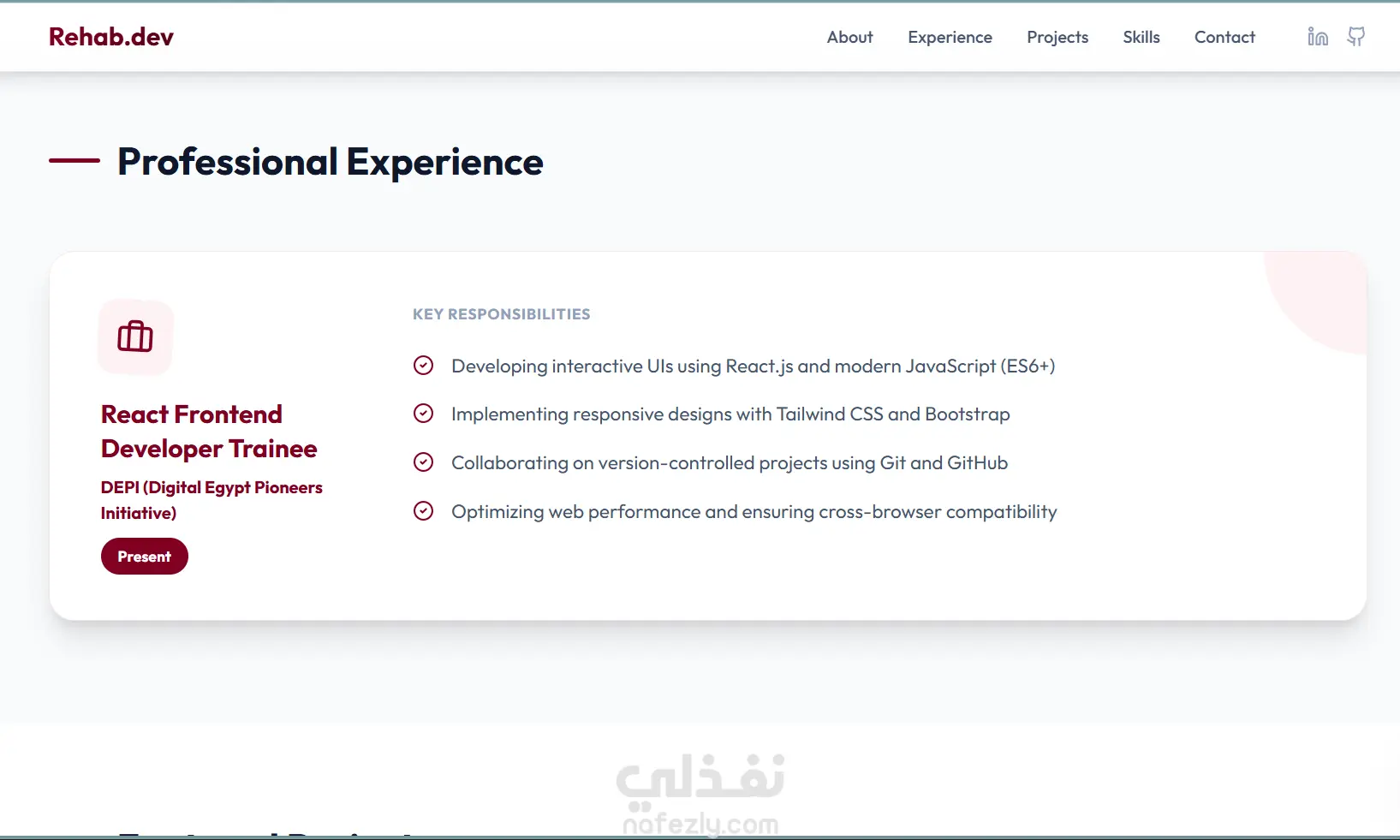
Task: Click the Present badge
Action: [x=145, y=557]
